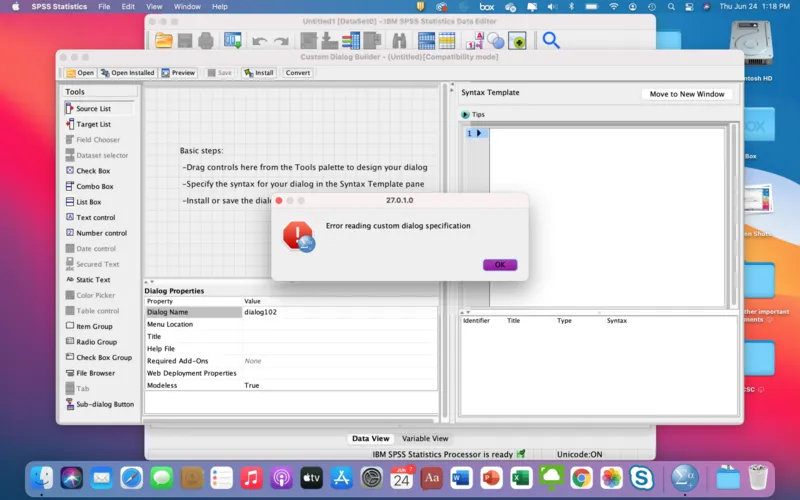The image size is (800, 500).
Task: Edit the dialog102 value field
Action: (340, 312)
